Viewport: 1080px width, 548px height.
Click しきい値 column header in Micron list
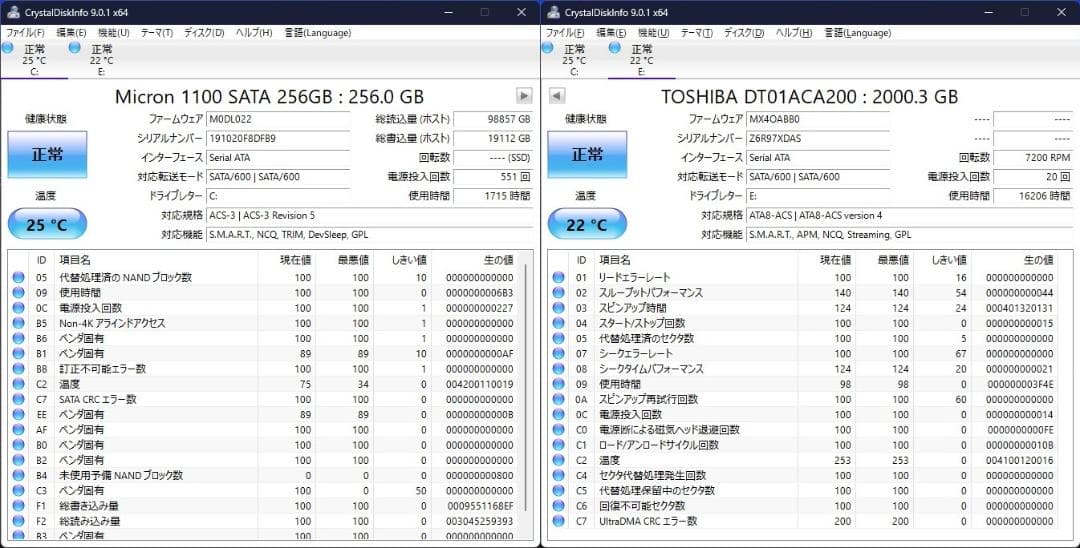pos(403,260)
